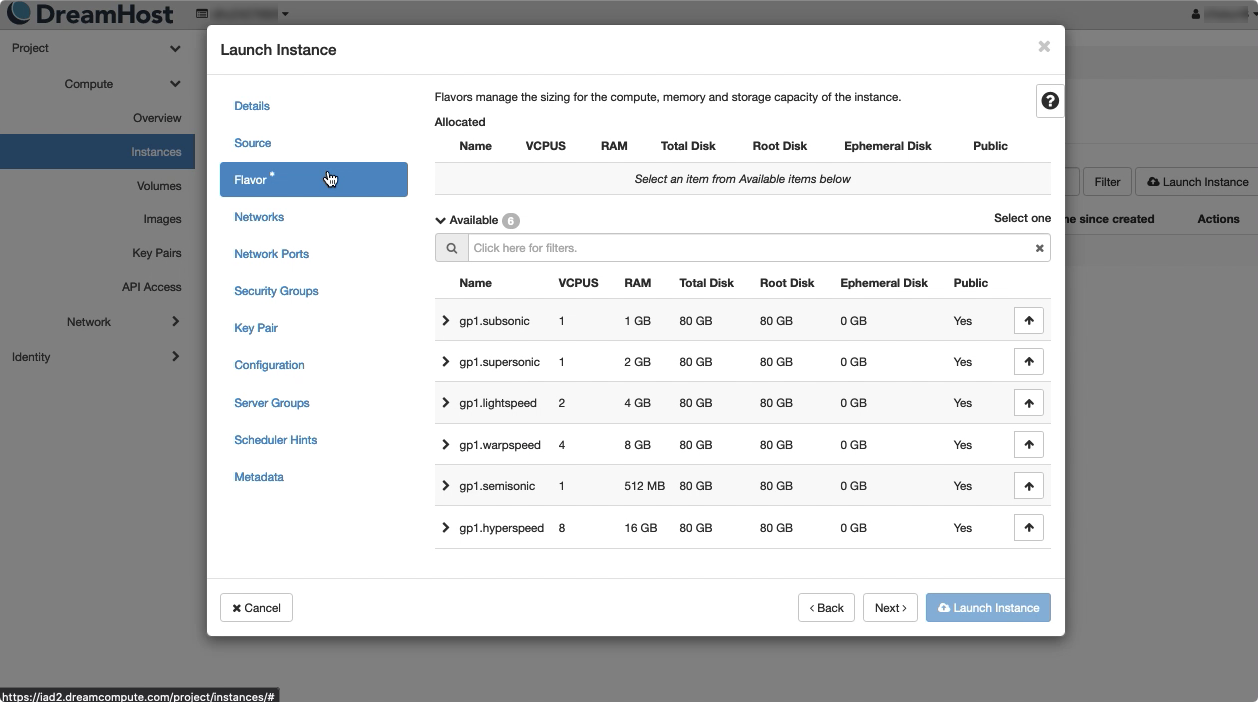Allocate the gp1.subsonic flavor with up arrow
Viewport: 1258px width, 702px height.
coord(1028,321)
